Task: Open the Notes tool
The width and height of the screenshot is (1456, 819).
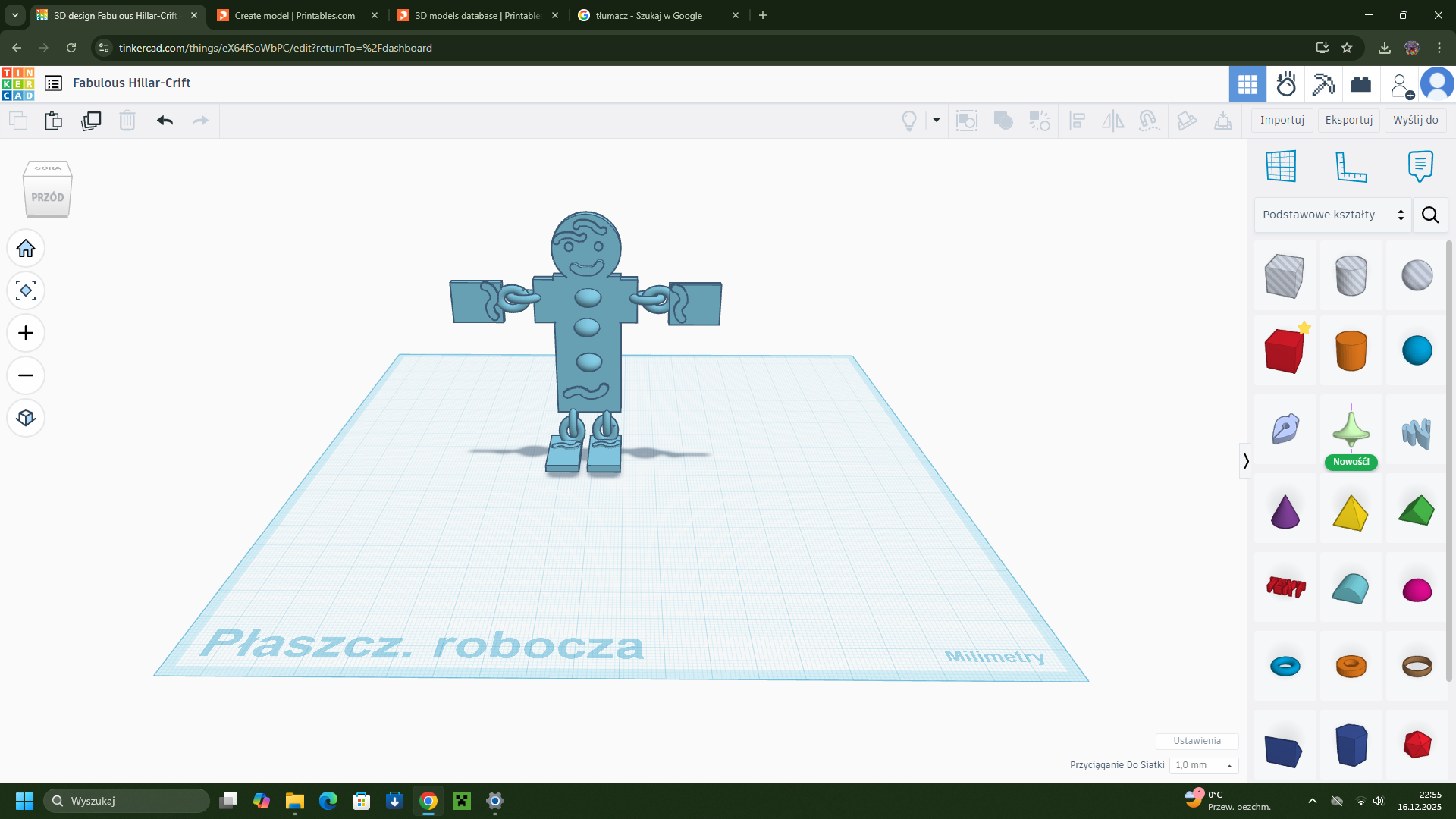Action: pyautogui.click(x=1420, y=166)
